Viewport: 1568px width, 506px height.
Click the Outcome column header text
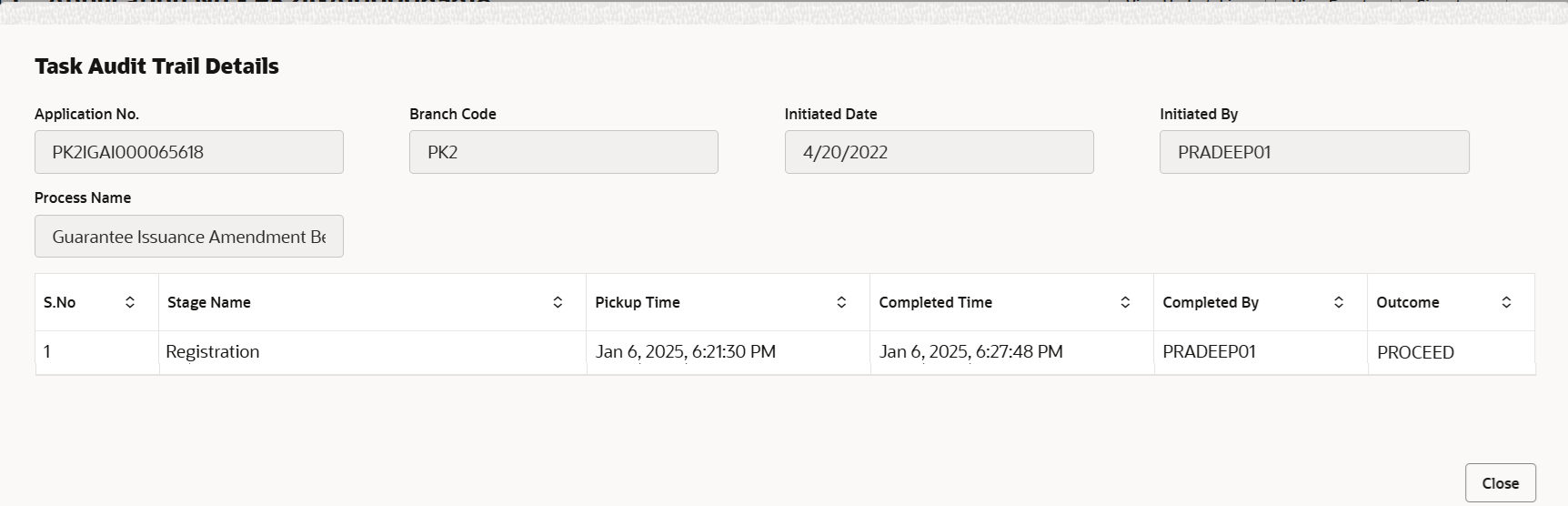pyautogui.click(x=1407, y=302)
